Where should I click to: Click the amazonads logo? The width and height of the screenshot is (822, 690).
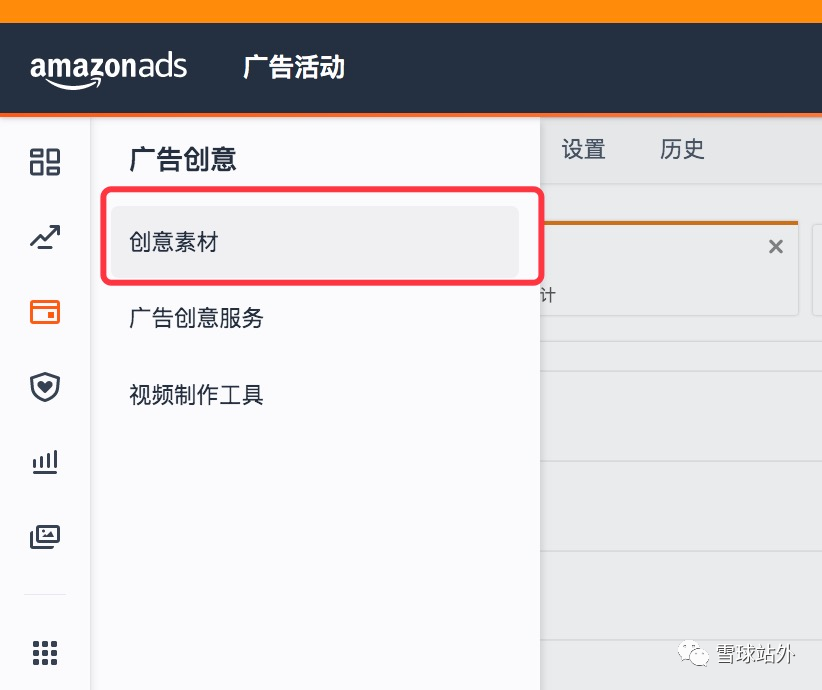click(108, 68)
